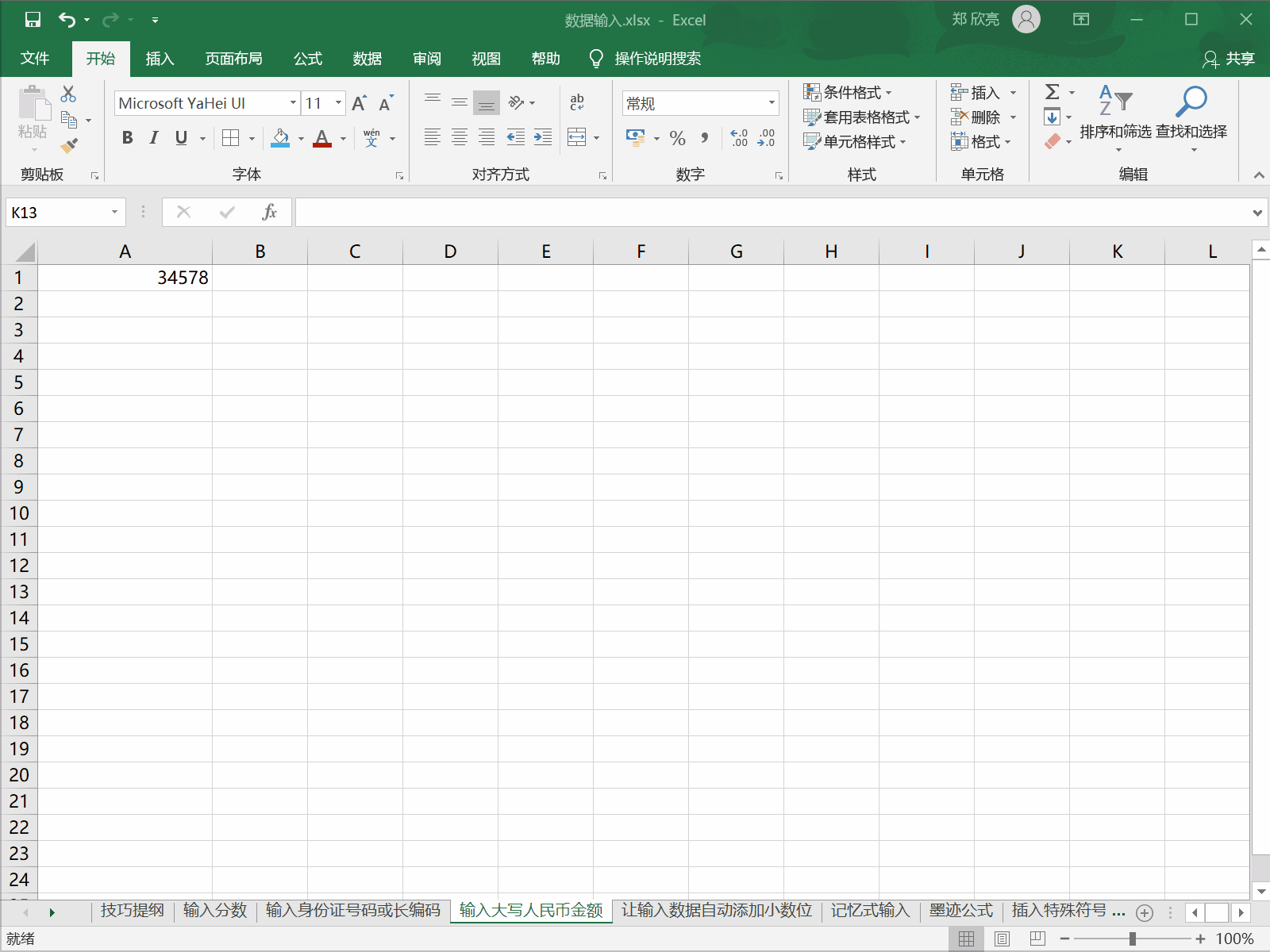Image resolution: width=1270 pixels, height=952 pixels.
Task: Toggle bold formatting
Action: 127,138
